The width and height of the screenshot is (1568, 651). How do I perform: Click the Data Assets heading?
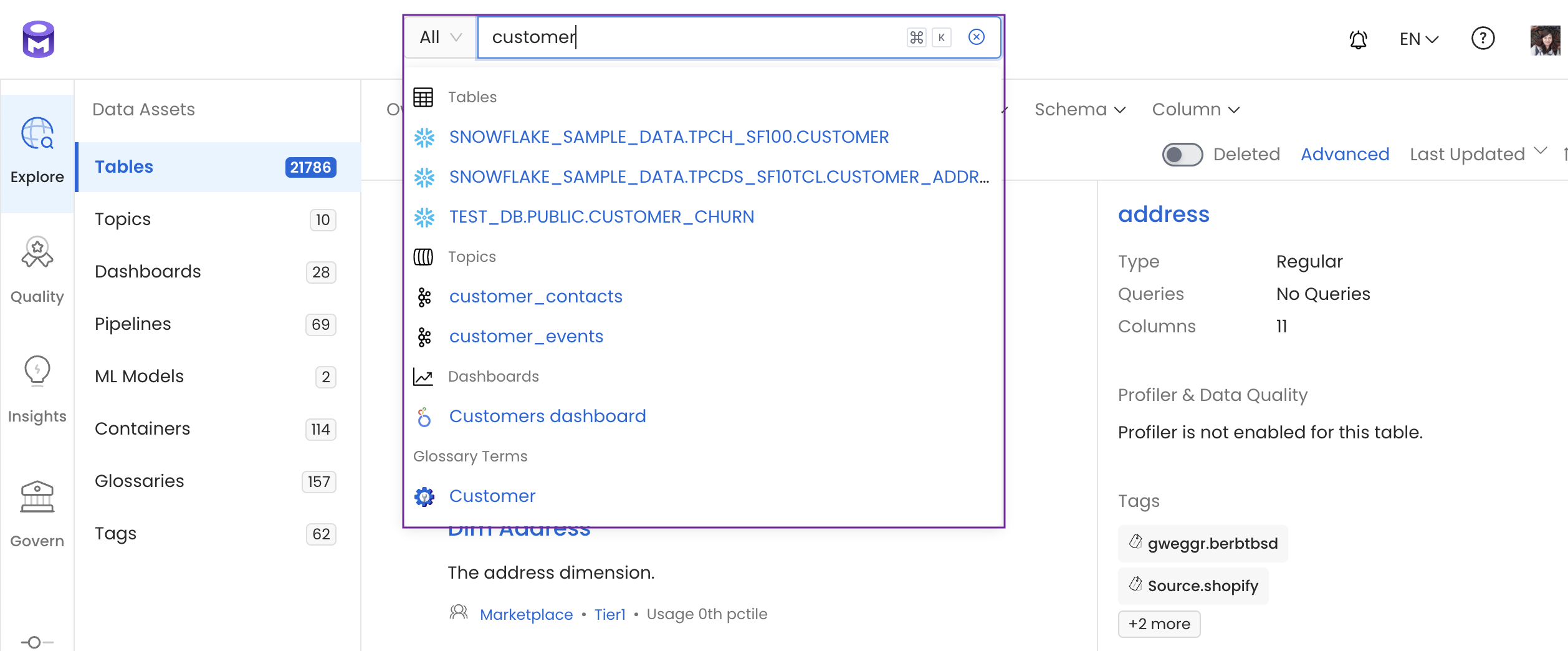(143, 110)
